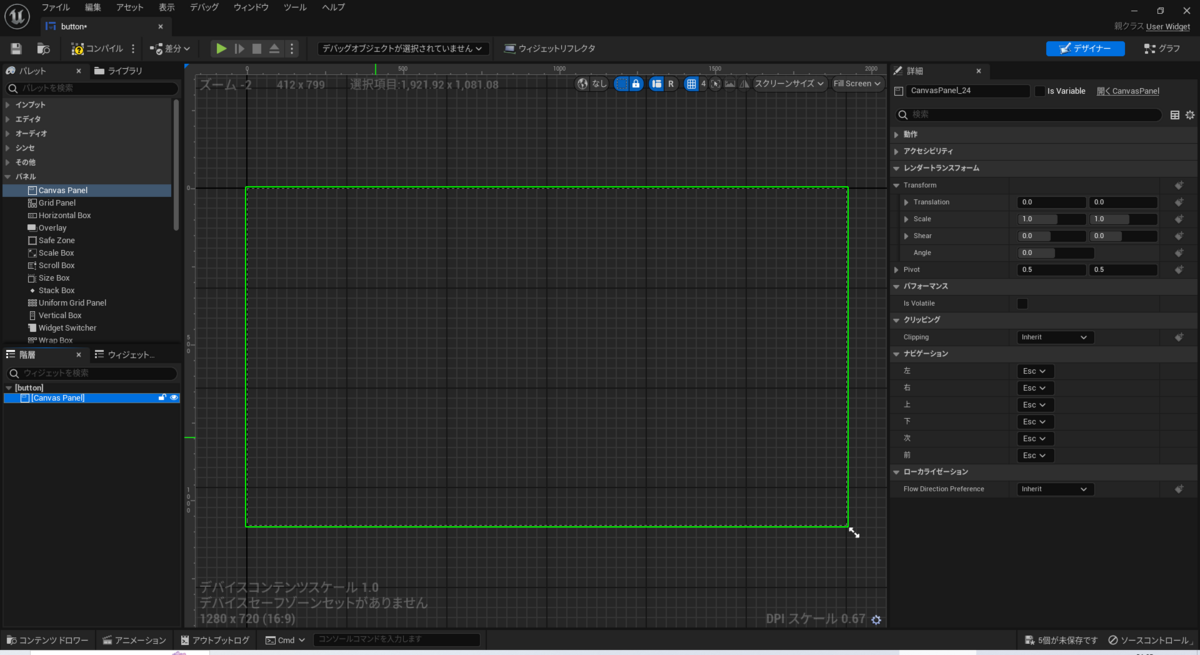Click the flip preview triangle icon
The image size is (1200, 655).
[746, 84]
